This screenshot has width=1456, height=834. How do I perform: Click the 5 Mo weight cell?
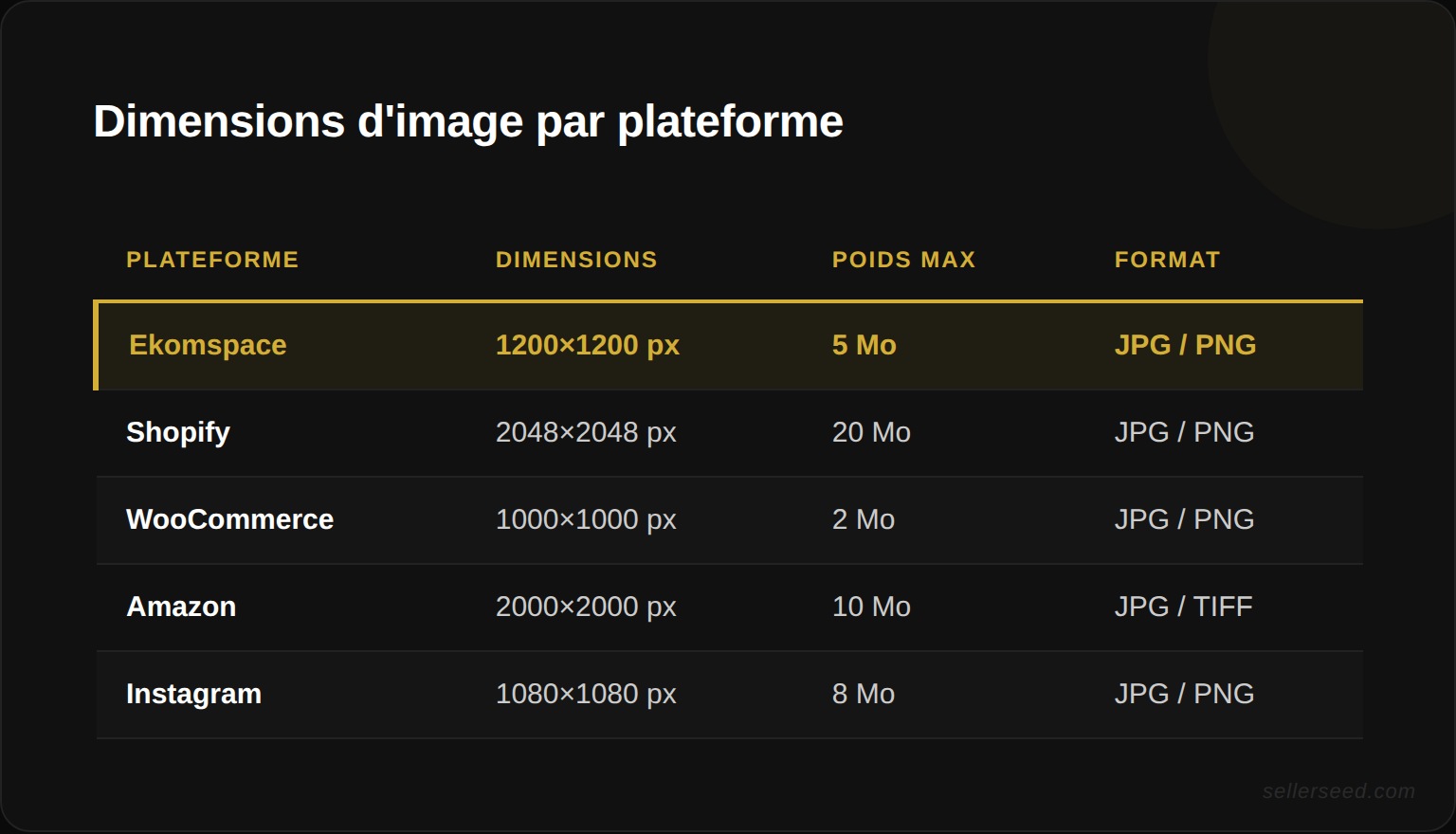pyautogui.click(x=864, y=345)
